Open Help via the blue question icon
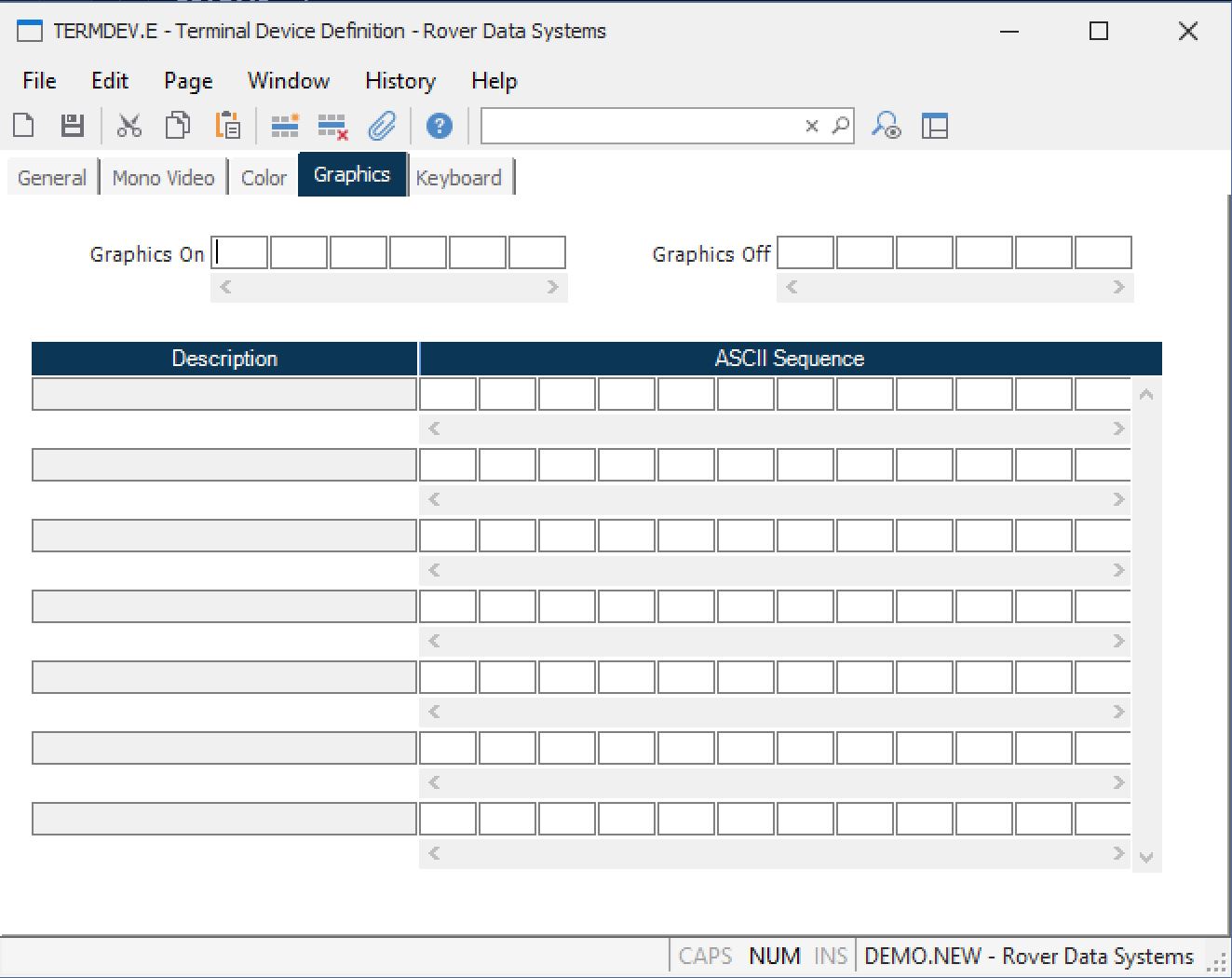 click(439, 125)
